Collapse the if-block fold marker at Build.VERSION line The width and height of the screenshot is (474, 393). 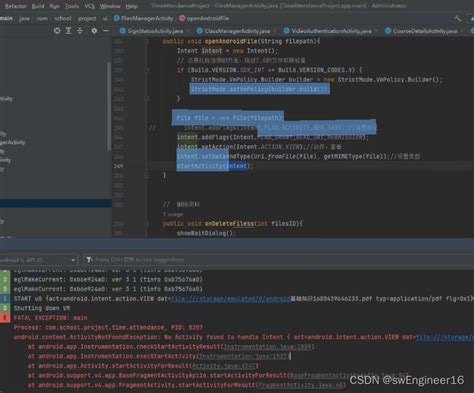(x=146, y=70)
